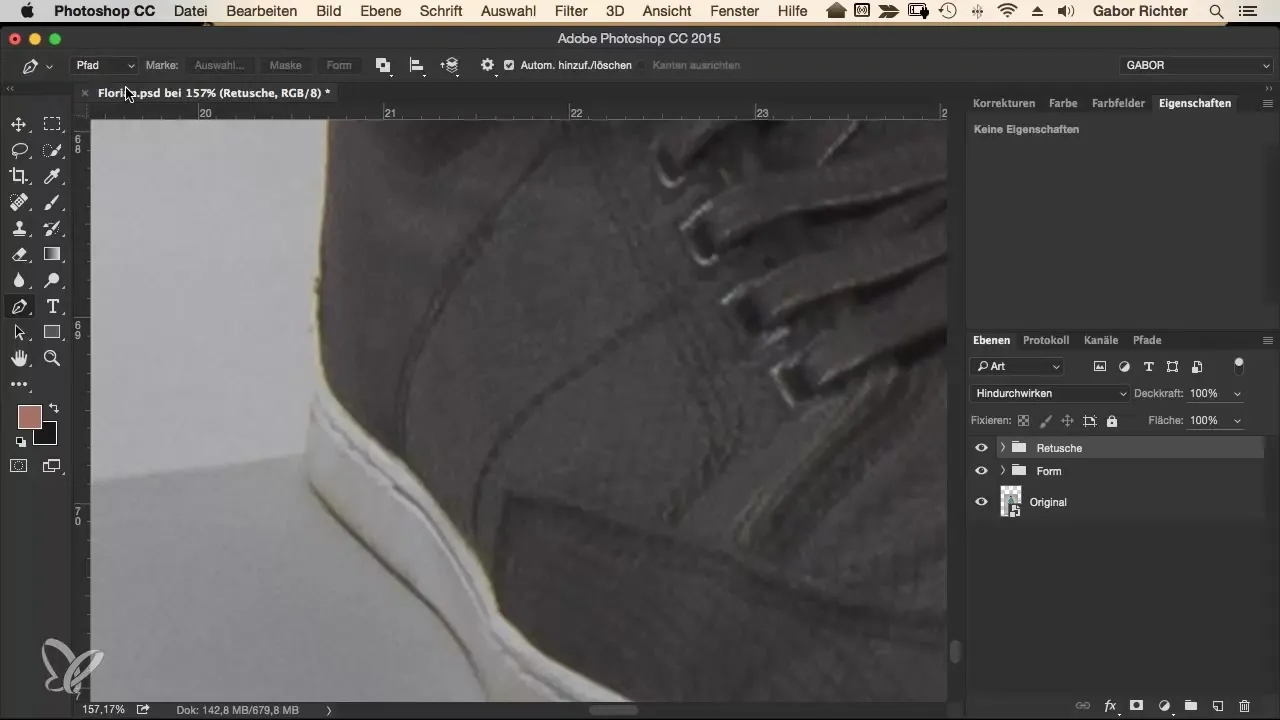
Task: Open the Filter menu
Action: coord(571,11)
